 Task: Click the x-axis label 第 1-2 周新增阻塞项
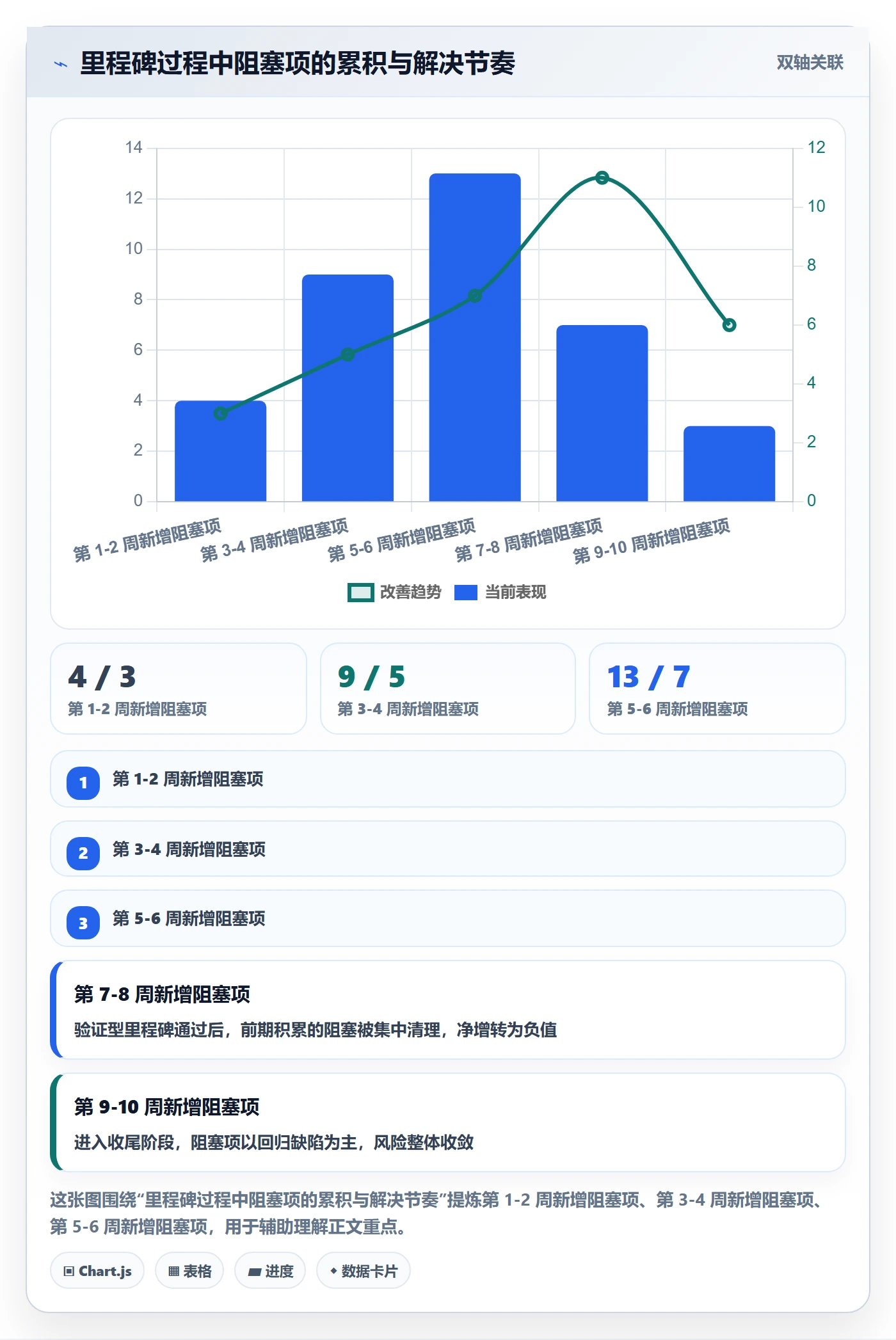point(147,541)
